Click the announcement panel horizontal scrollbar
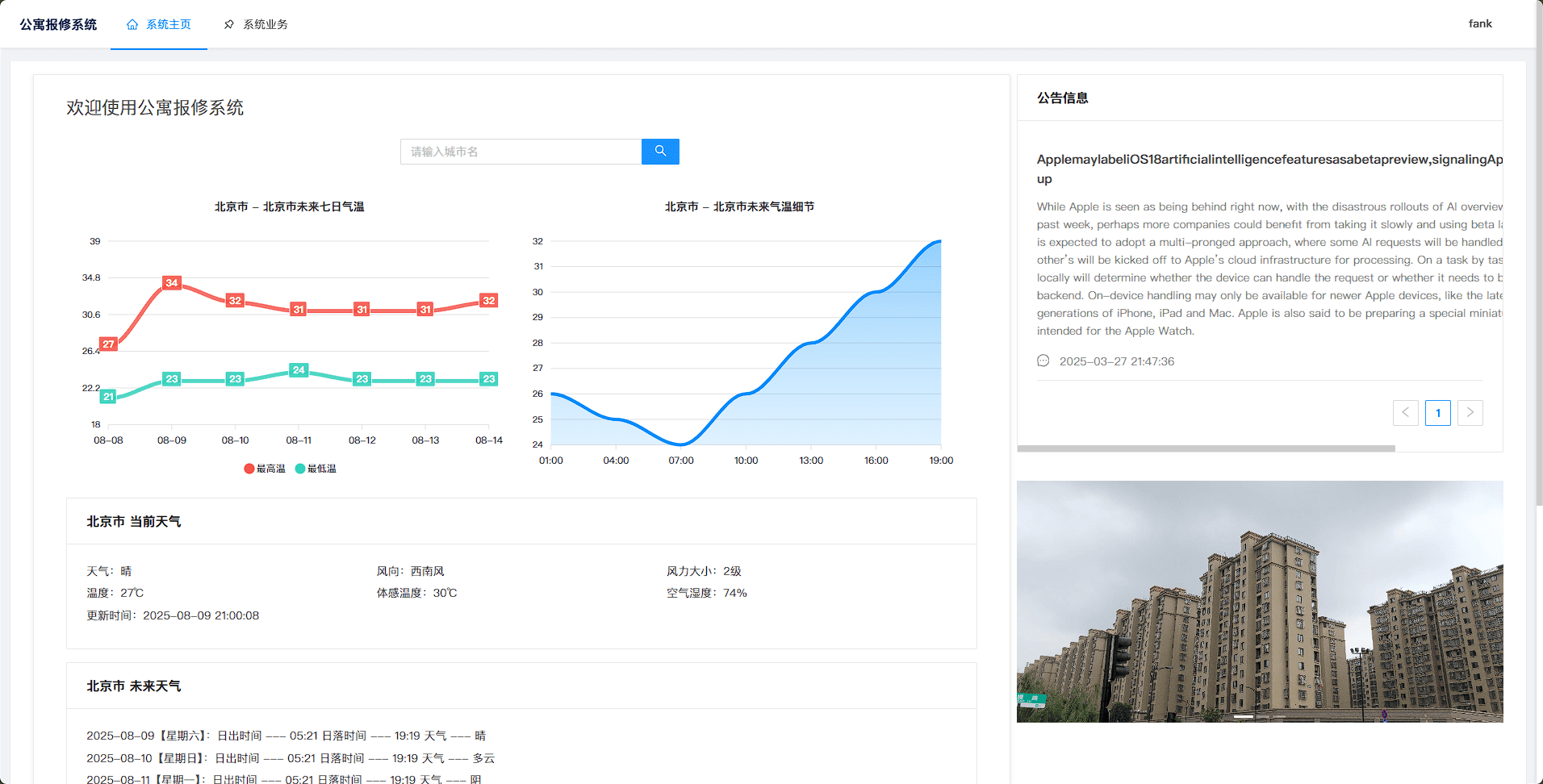The width and height of the screenshot is (1543, 784). point(1206,448)
